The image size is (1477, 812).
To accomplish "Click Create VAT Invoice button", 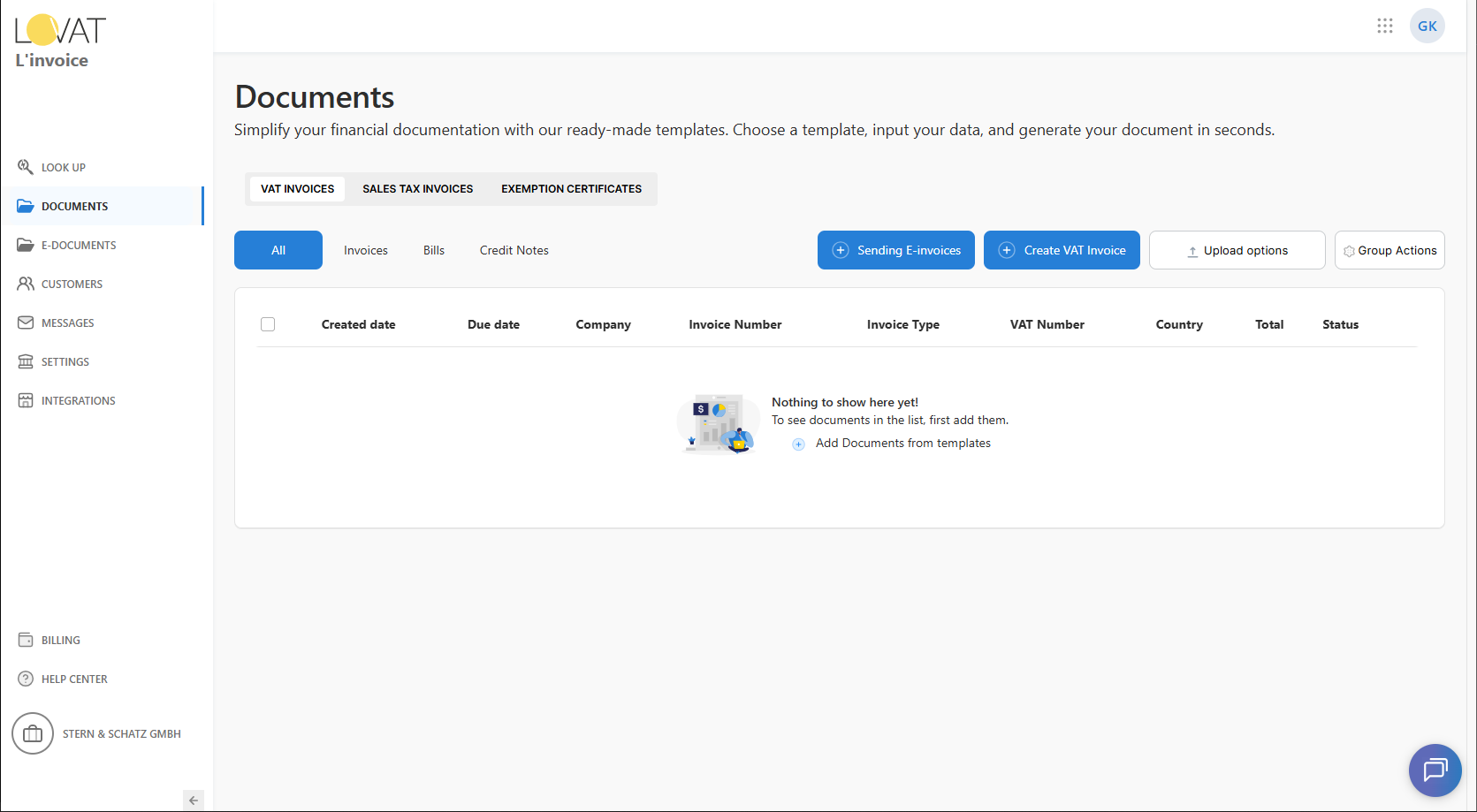I will 1062,250.
